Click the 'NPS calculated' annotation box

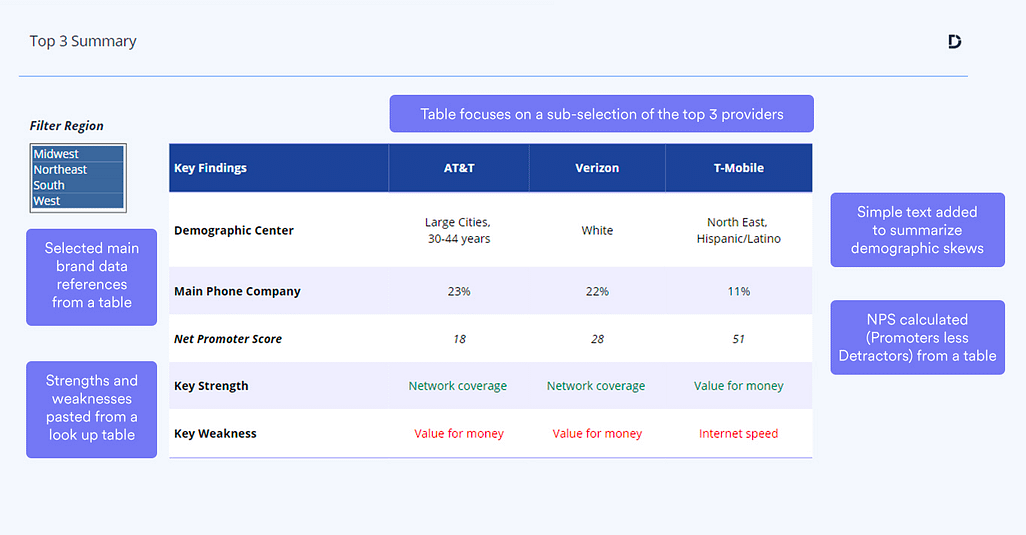(917, 337)
